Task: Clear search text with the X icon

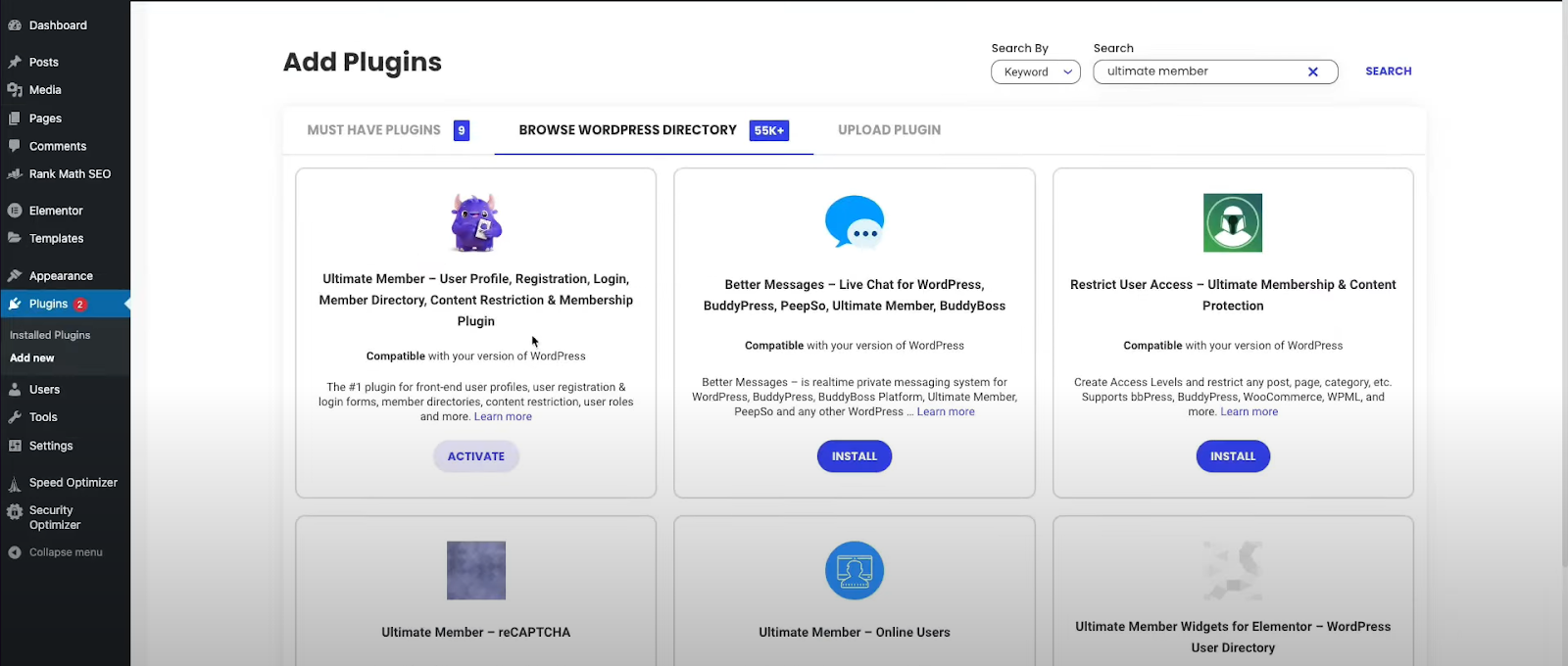Action: [x=1313, y=71]
